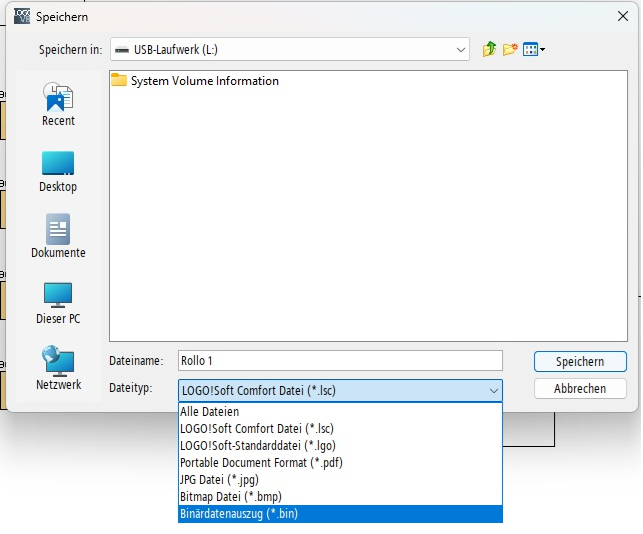This screenshot has height=534, width=643.
Task: Choose Alle Dateien file type
Action: point(340,411)
